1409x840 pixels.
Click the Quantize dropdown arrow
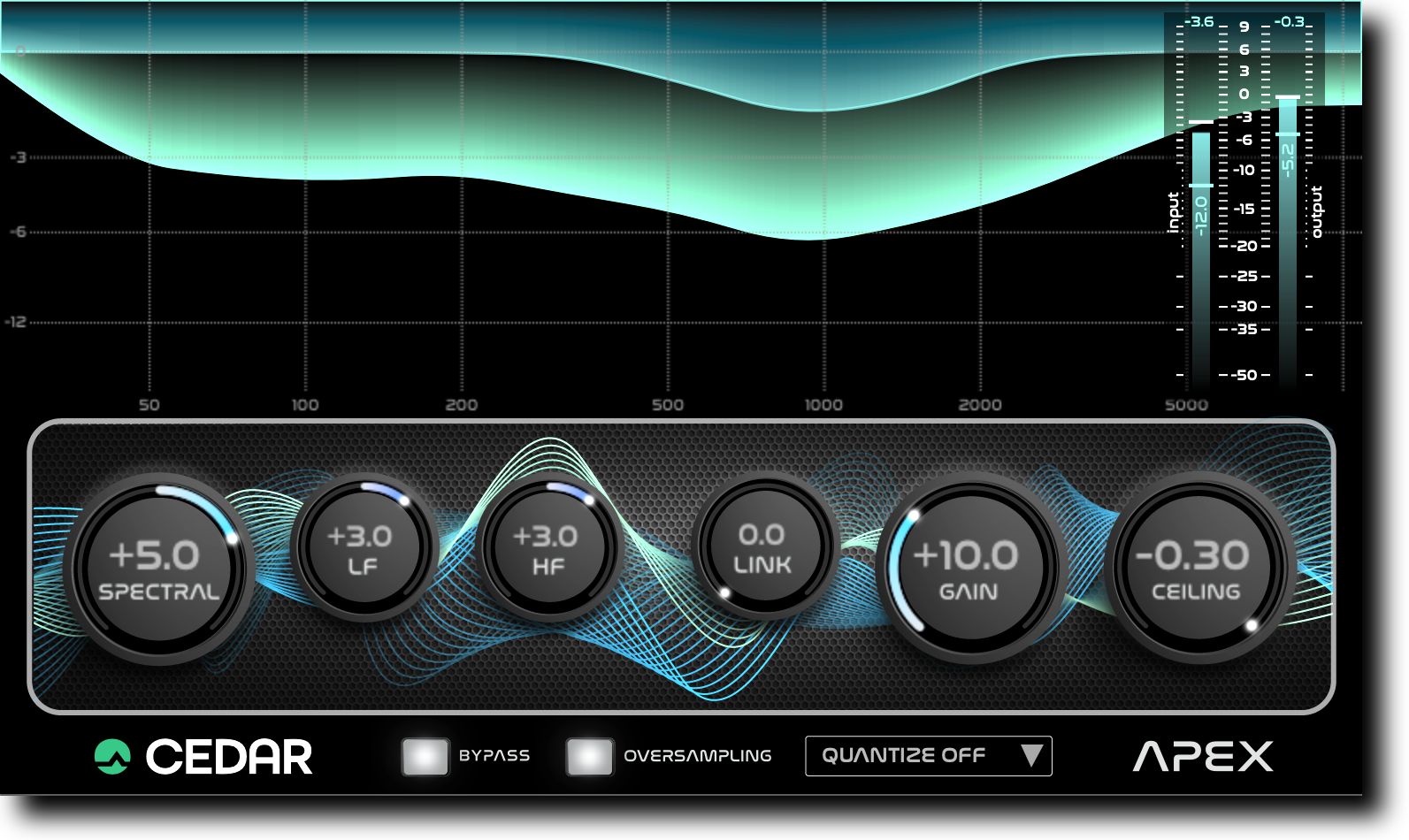(1031, 756)
